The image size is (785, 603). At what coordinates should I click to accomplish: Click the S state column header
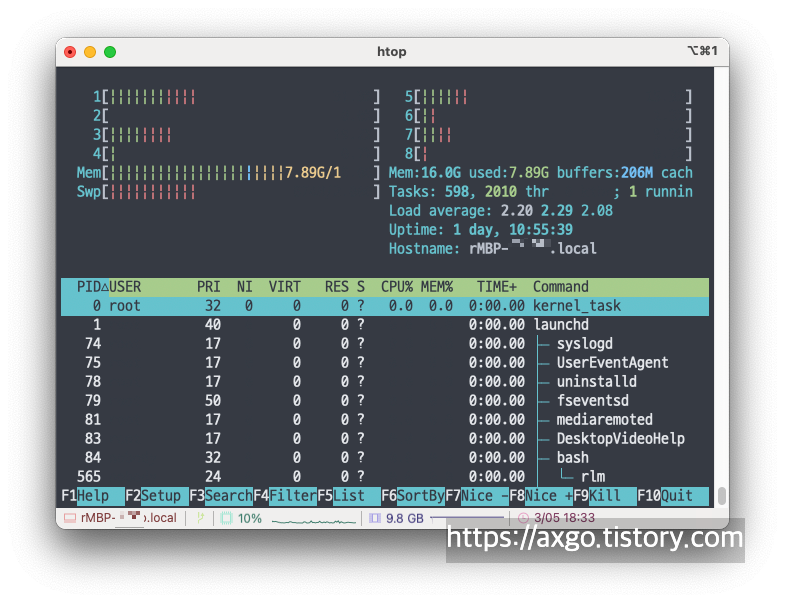(x=360, y=287)
